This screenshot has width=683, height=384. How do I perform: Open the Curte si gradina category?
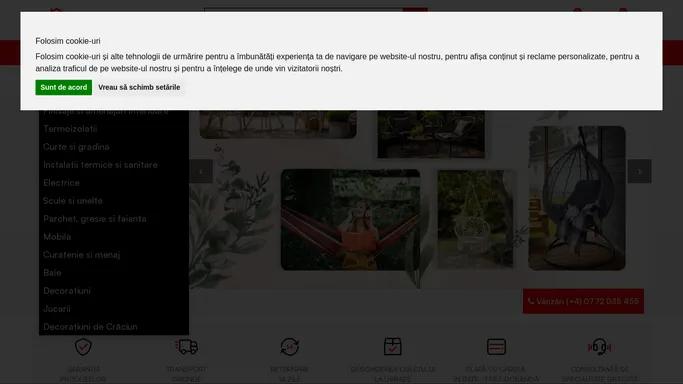pos(76,147)
